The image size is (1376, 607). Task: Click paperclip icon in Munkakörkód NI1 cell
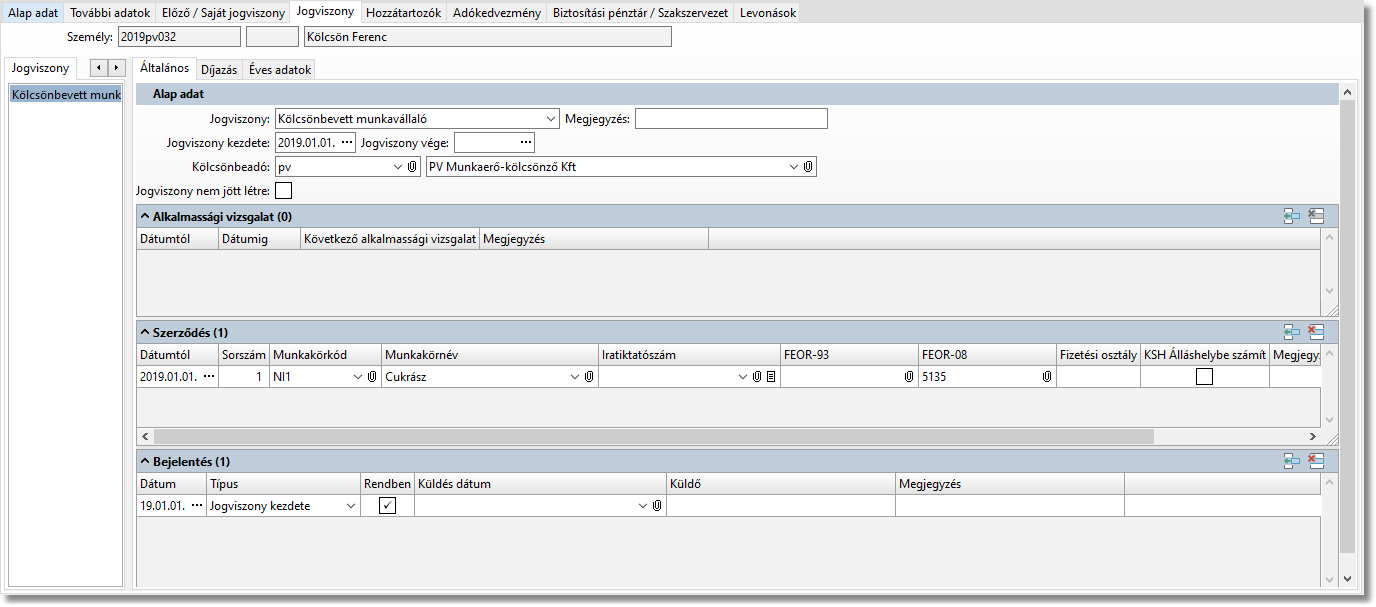(372, 377)
